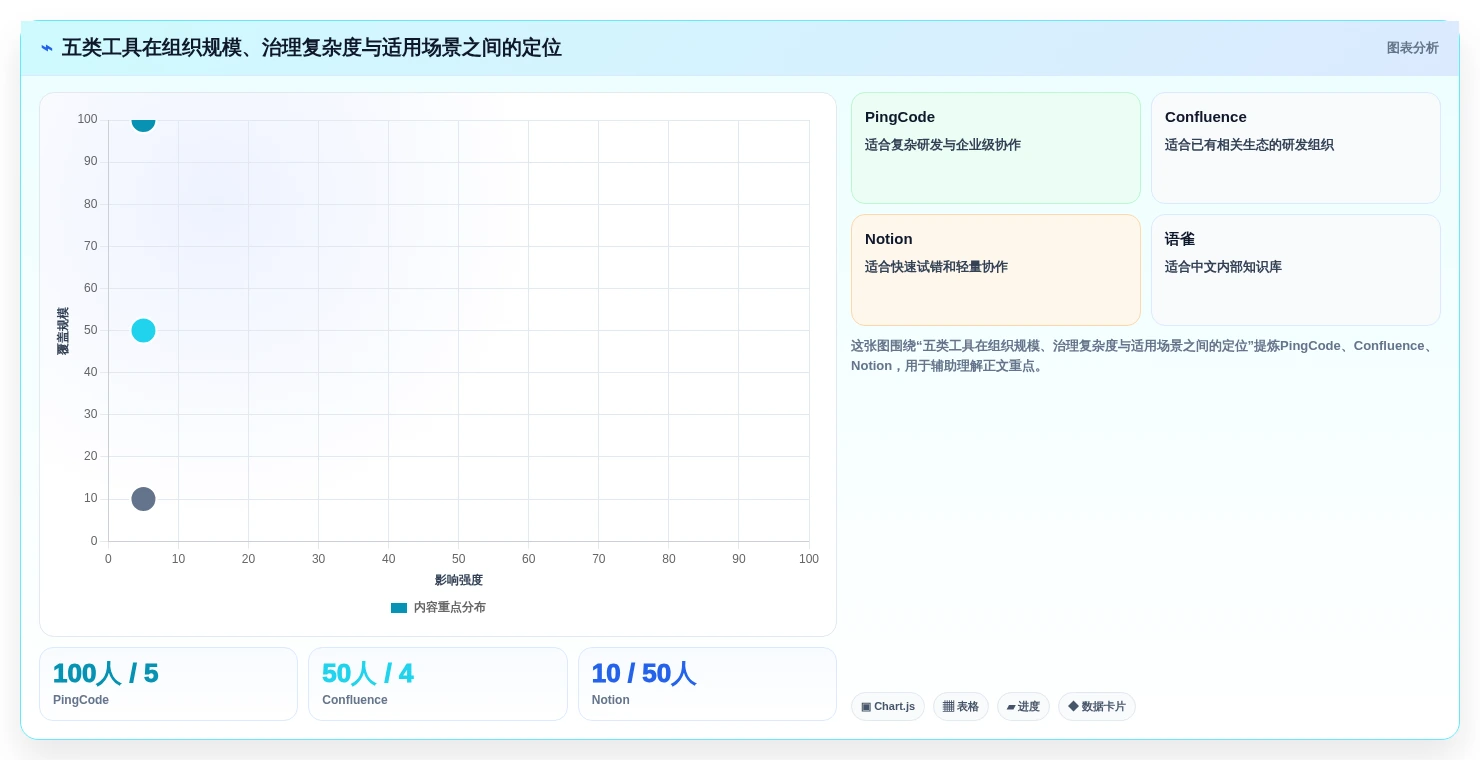Screen dimensions: 1480x760
Task: Click the 进度 tag
Action: pyautogui.click(x=1023, y=707)
